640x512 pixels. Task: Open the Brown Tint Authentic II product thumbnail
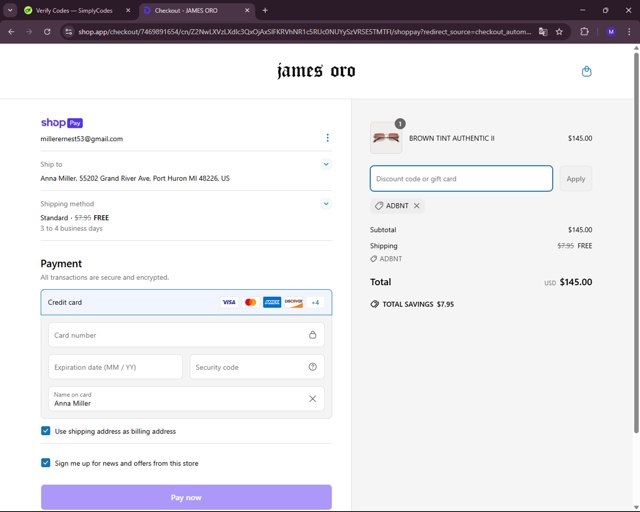pos(386,138)
